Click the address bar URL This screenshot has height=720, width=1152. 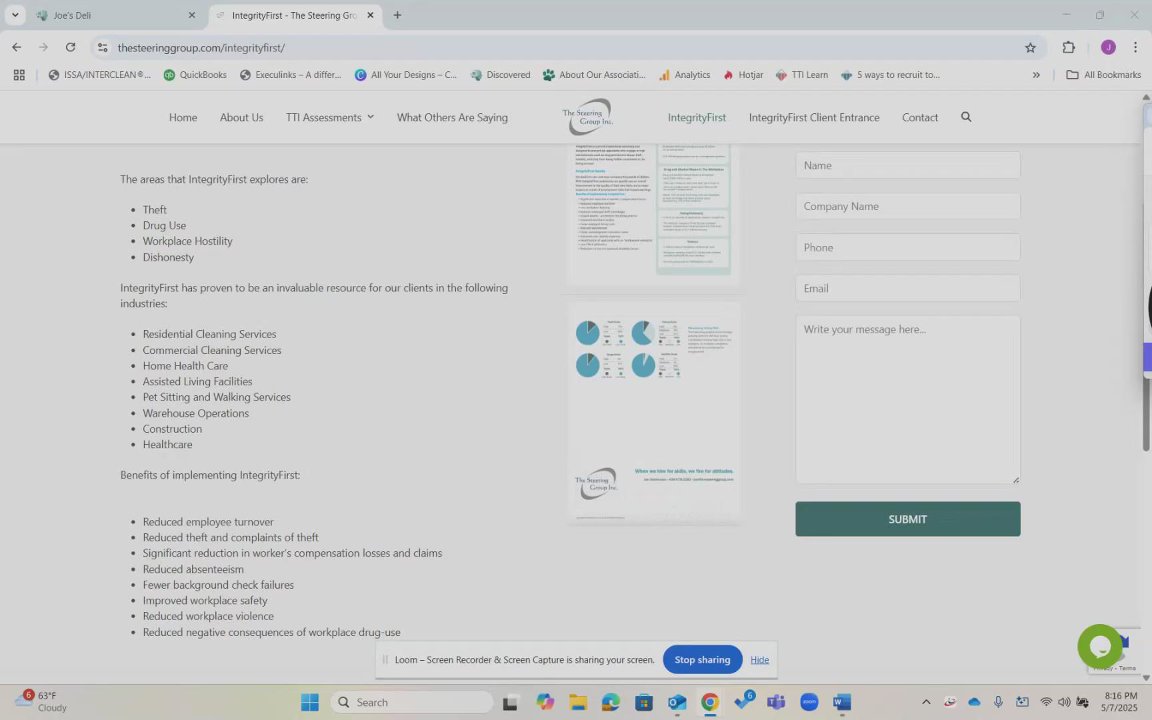[x=201, y=48]
